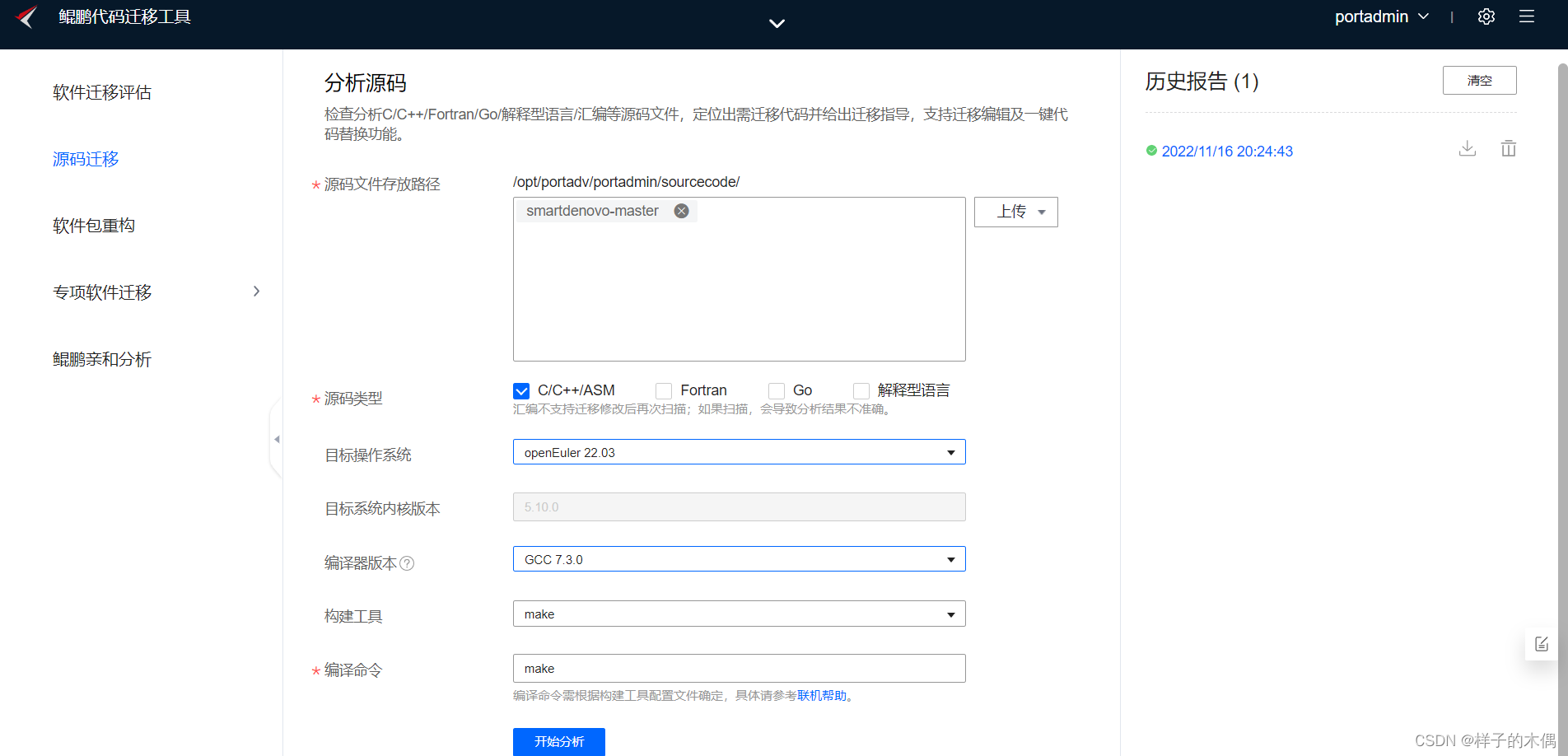Expand the 专项软件迁移 submenu arrow
This screenshot has width=1568, height=756.
[257, 292]
